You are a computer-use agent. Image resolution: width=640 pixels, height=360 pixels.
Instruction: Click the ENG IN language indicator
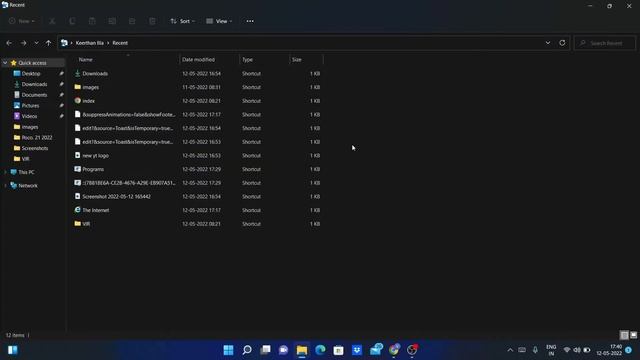coord(551,350)
